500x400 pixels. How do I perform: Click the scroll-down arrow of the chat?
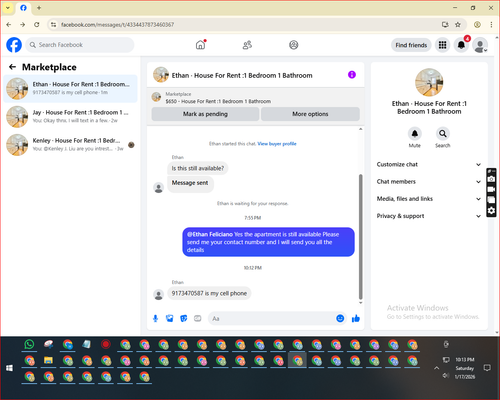tap(360, 303)
